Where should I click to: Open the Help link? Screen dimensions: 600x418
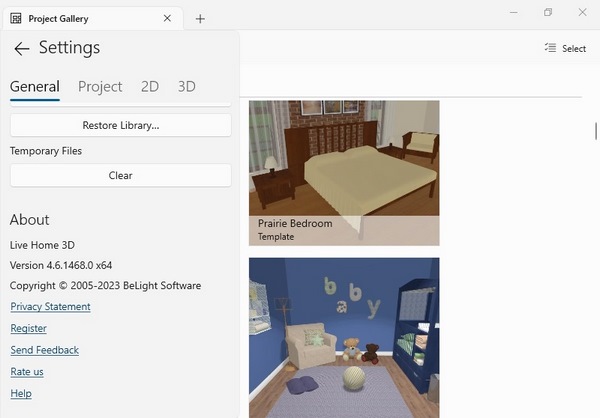tap(21, 394)
